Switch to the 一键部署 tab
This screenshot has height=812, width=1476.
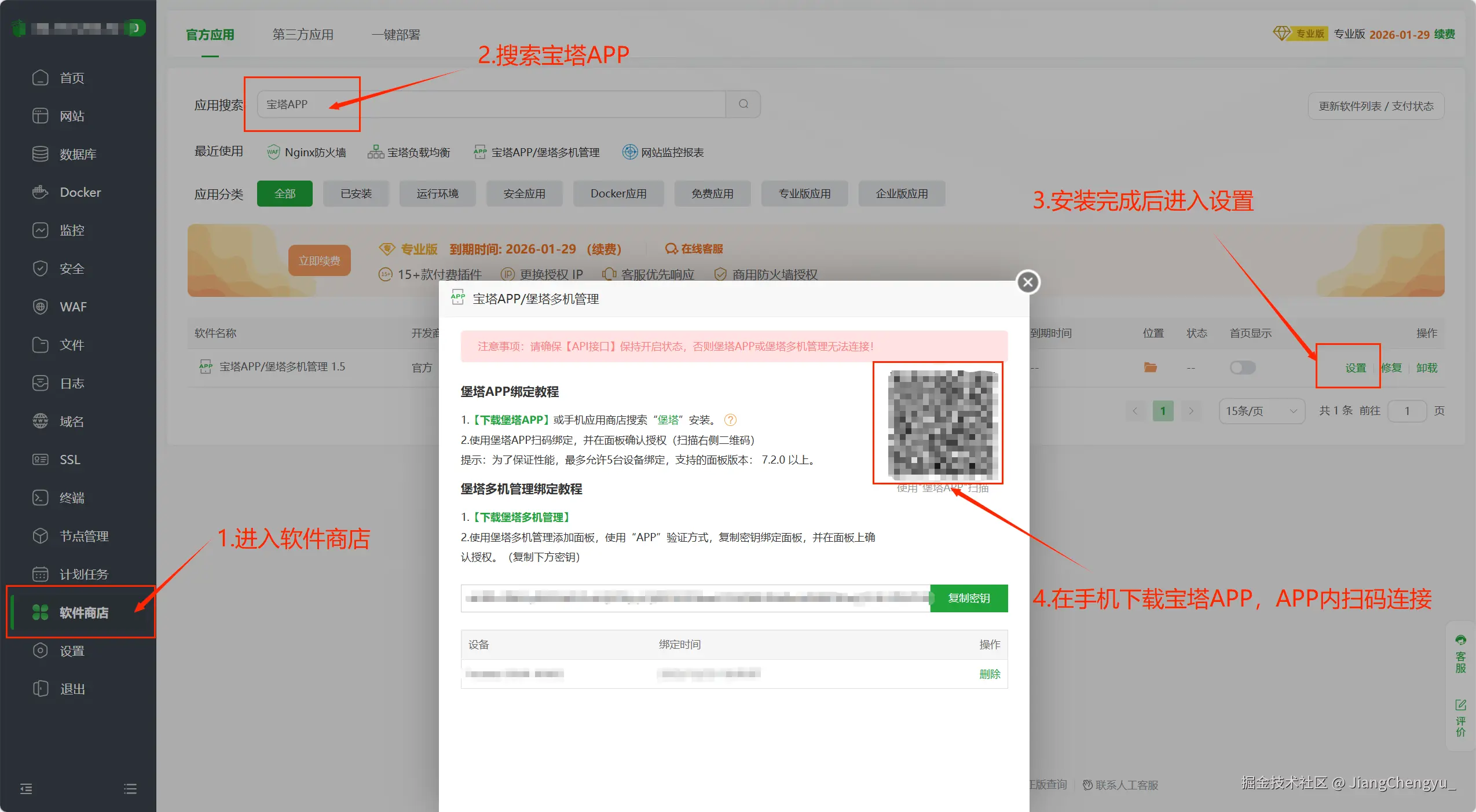pos(395,35)
